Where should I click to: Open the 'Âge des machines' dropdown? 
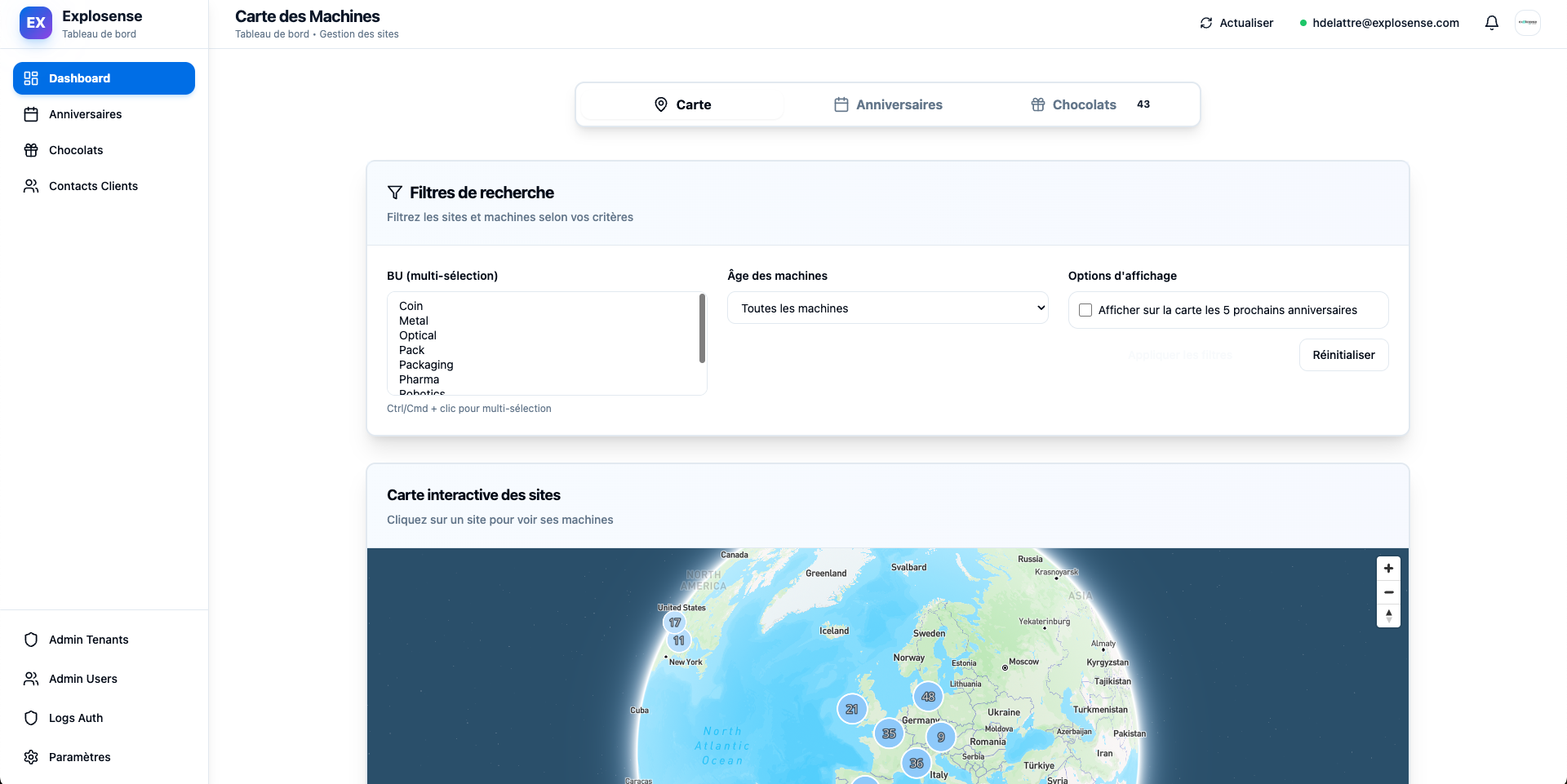point(887,308)
